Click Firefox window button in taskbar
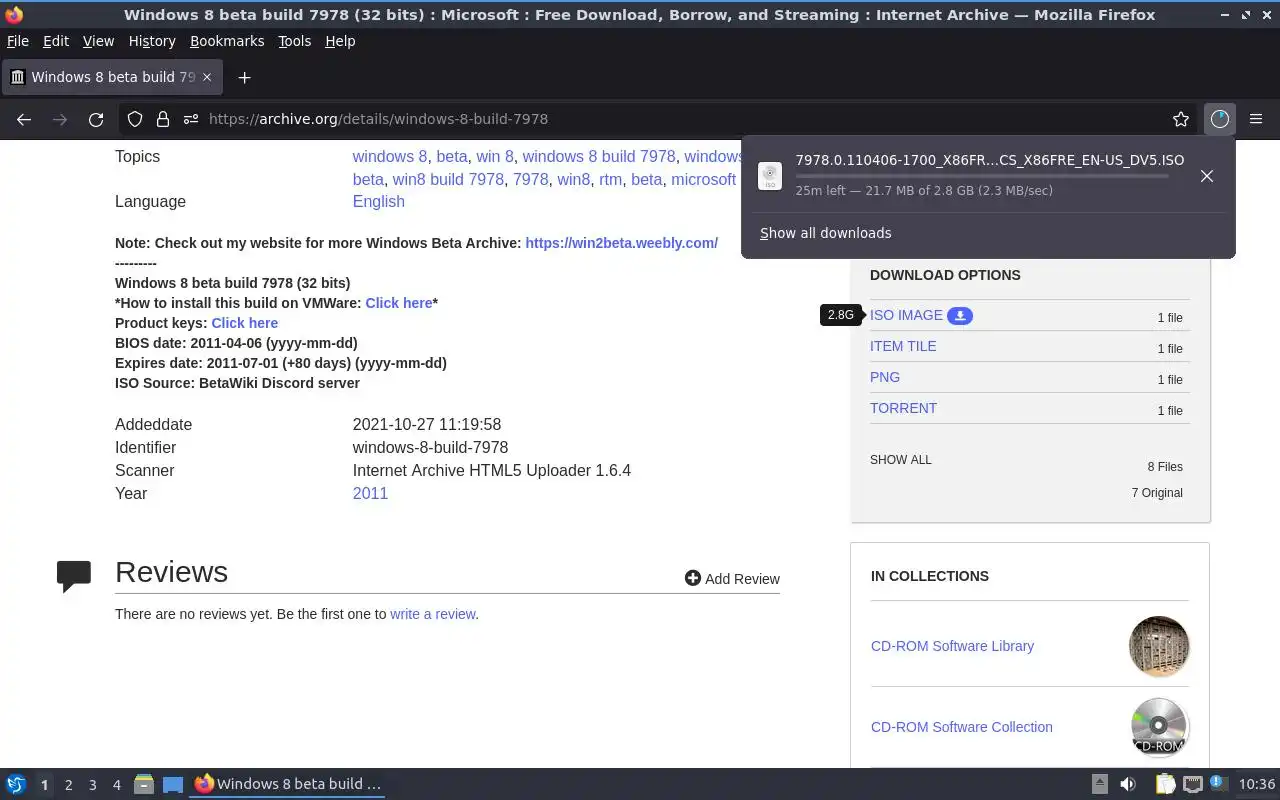Image resolution: width=1280 pixels, height=800 pixels. click(x=288, y=784)
